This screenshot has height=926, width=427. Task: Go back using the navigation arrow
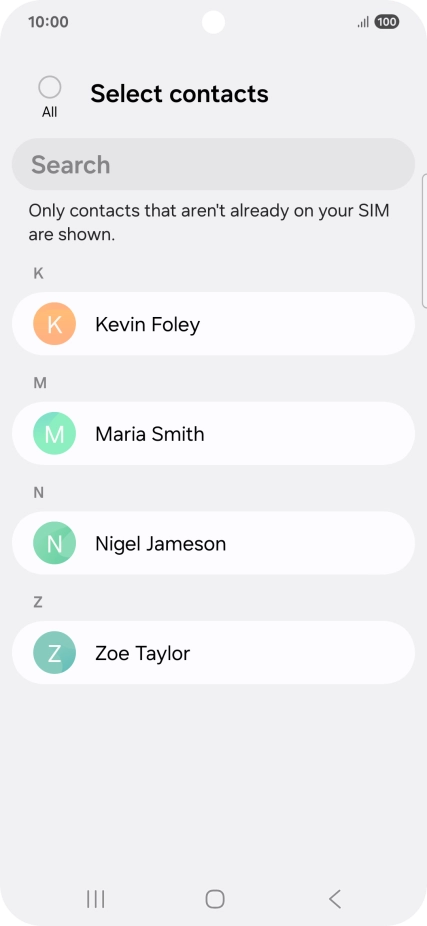tap(335, 899)
